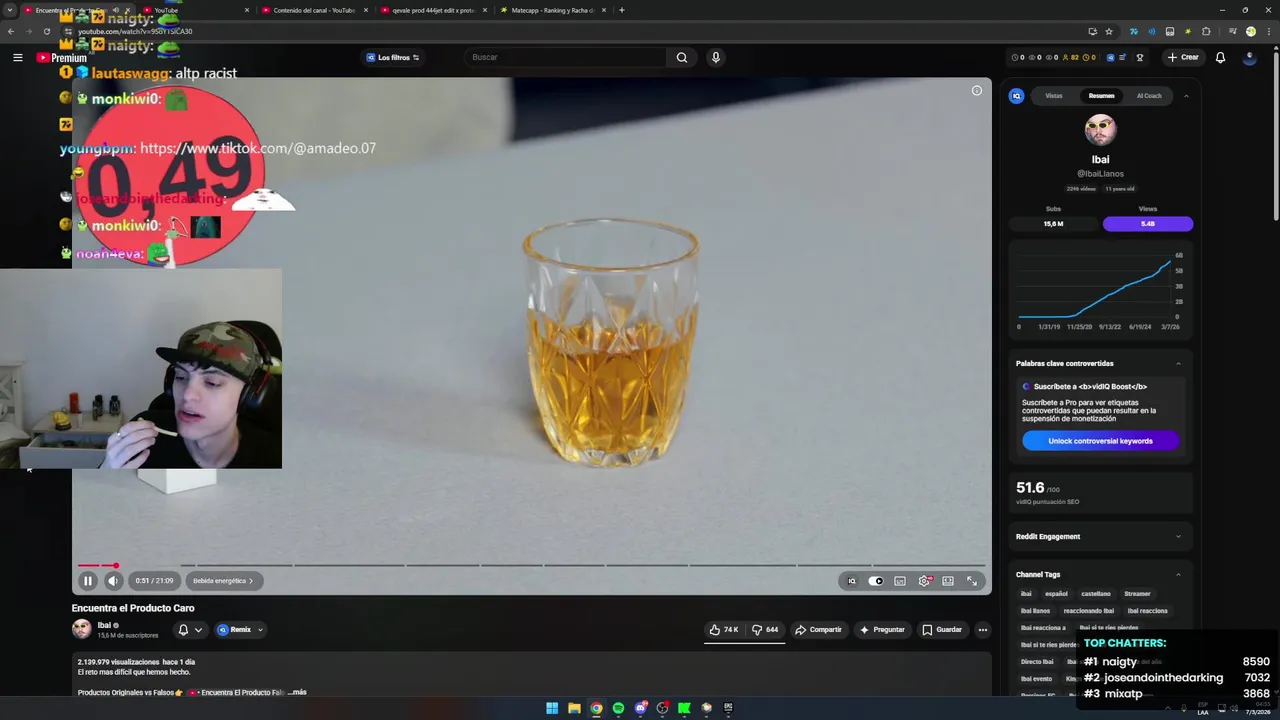Enter fullscreen mode

(972, 581)
